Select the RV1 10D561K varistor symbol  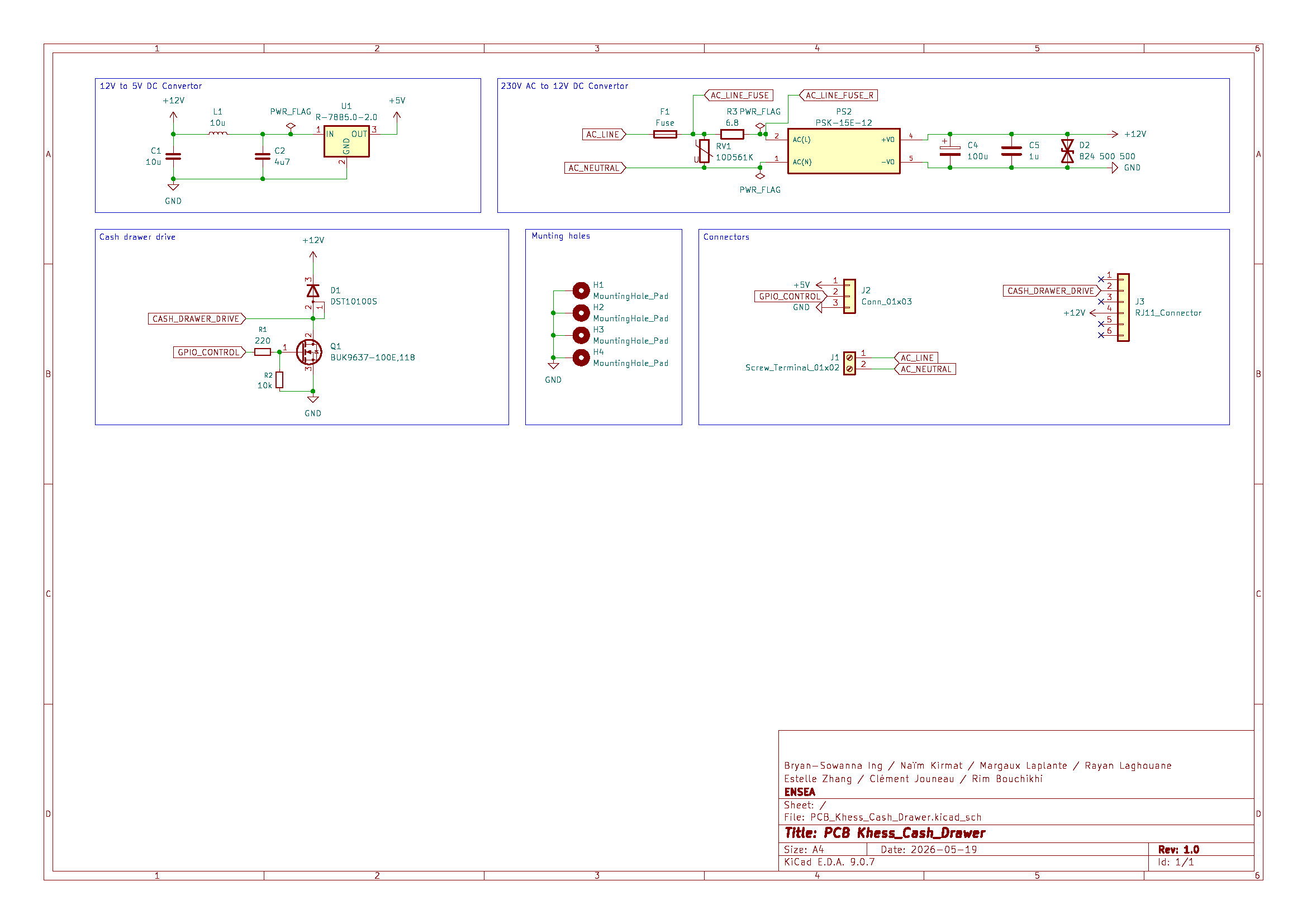[x=704, y=151]
